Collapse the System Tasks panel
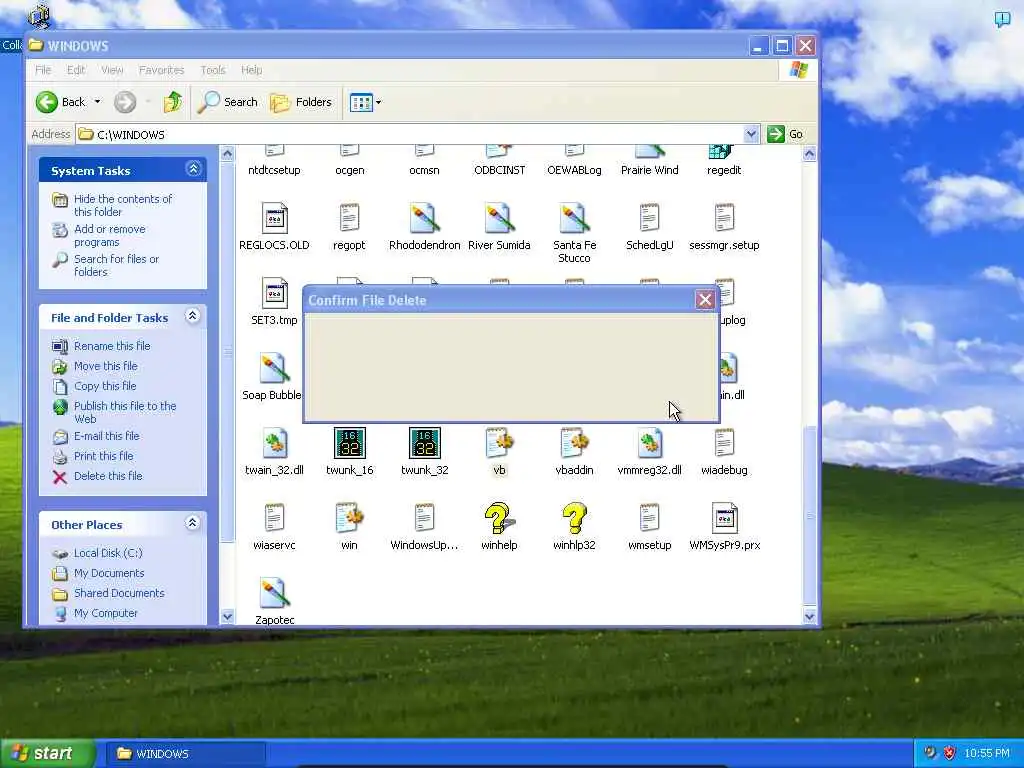 pyautogui.click(x=193, y=169)
